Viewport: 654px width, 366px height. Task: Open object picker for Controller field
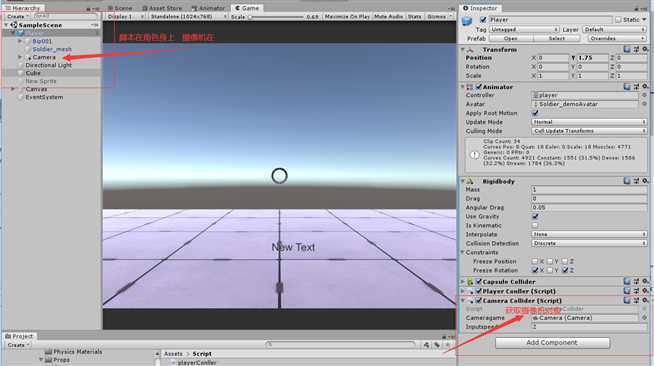pos(644,95)
